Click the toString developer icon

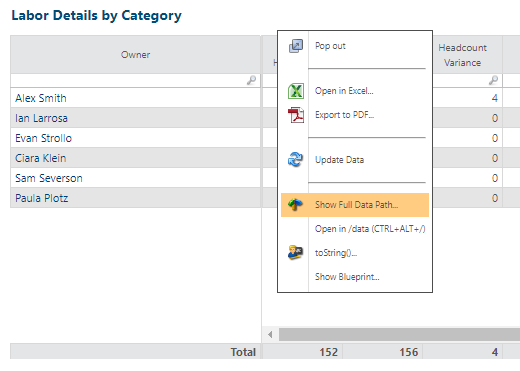(x=295, y=253)
